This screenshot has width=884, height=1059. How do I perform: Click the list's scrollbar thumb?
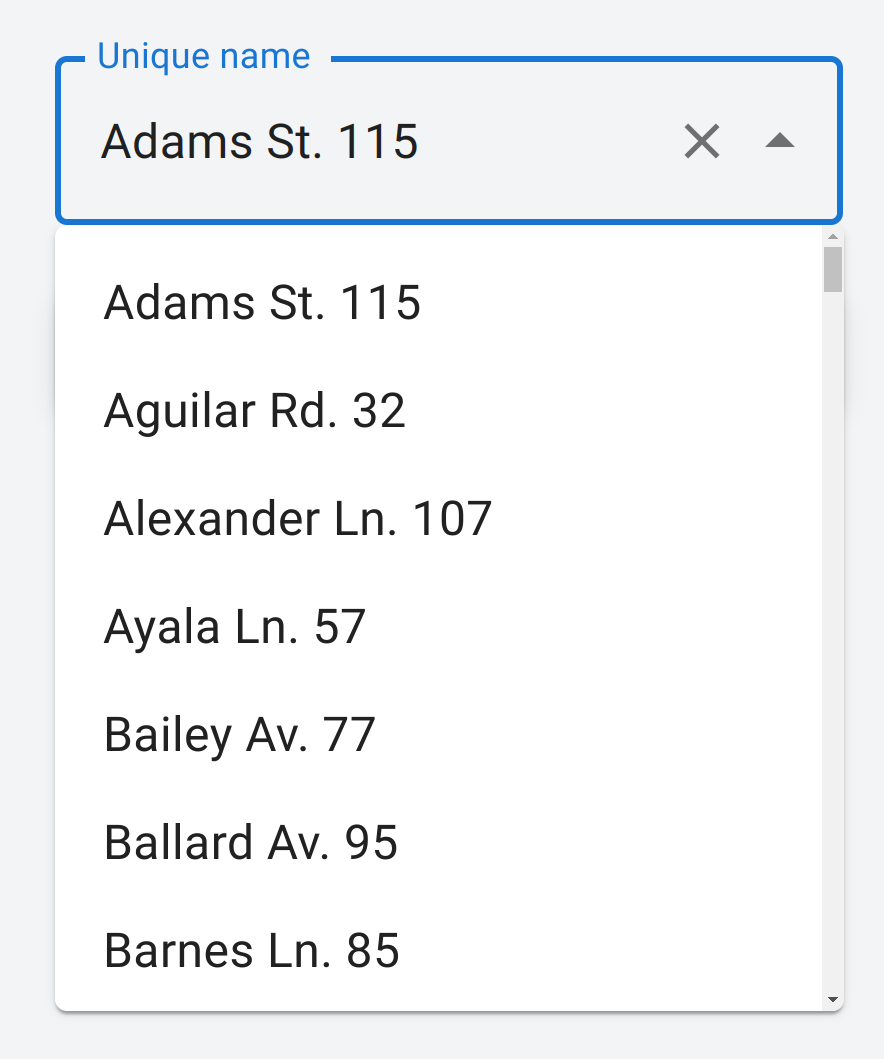point(833,268)
